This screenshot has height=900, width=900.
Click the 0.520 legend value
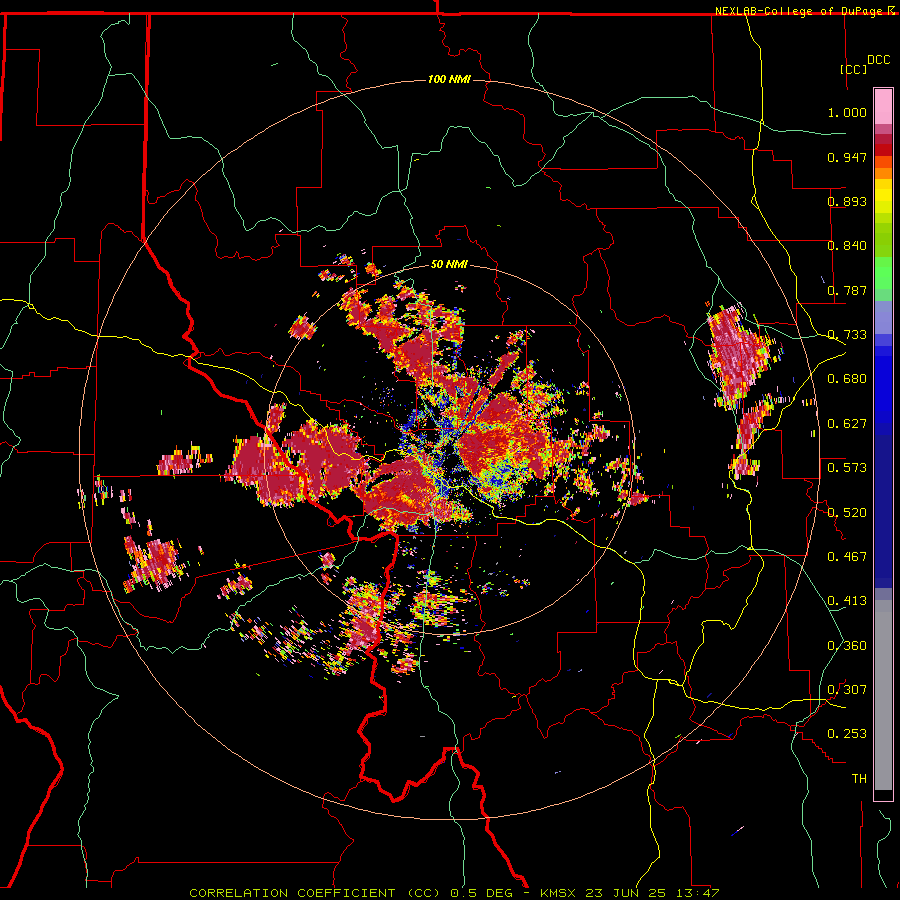[x=847, y=513]
